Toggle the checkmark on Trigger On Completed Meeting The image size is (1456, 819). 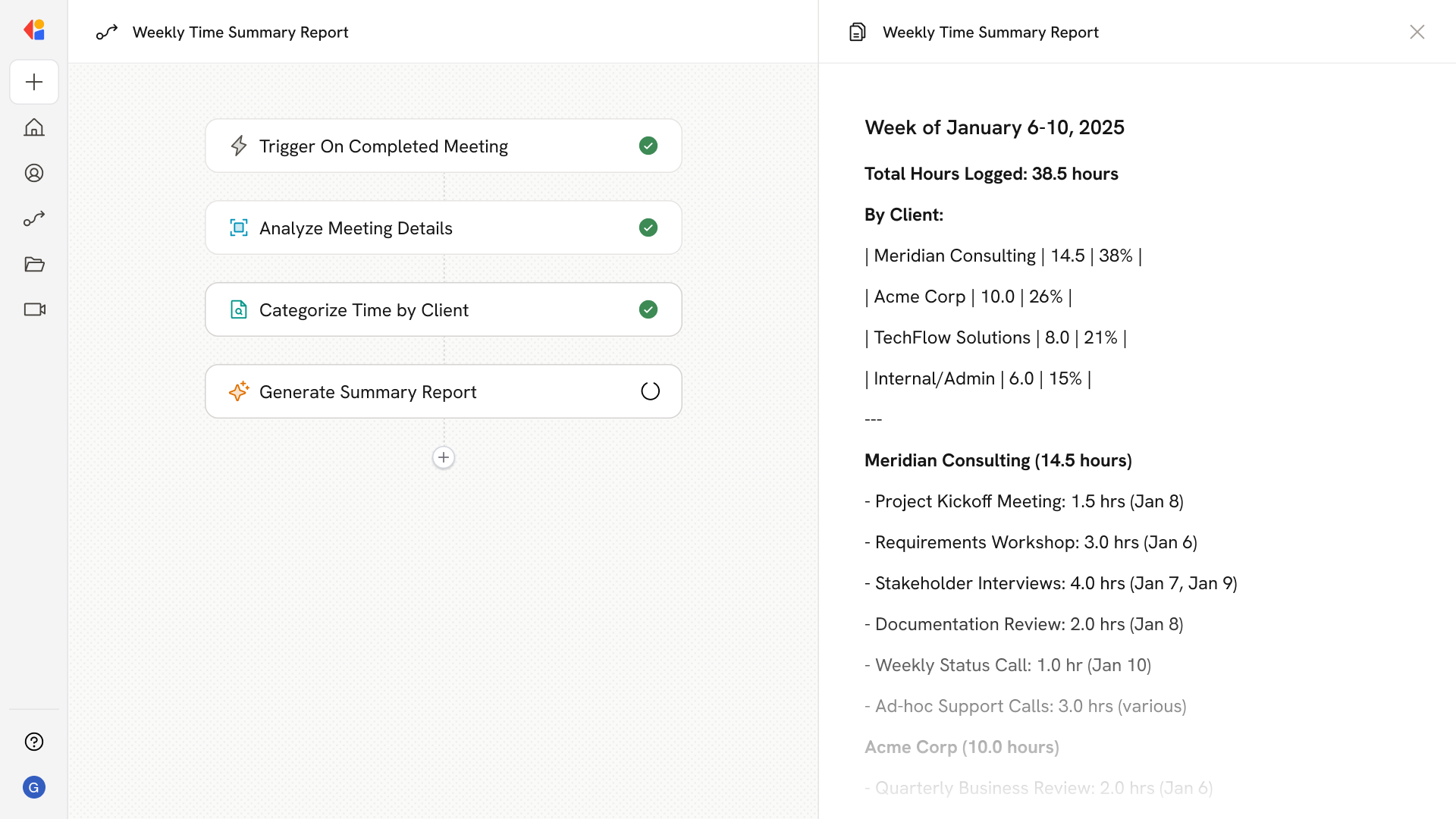click(x=648, y=146)
